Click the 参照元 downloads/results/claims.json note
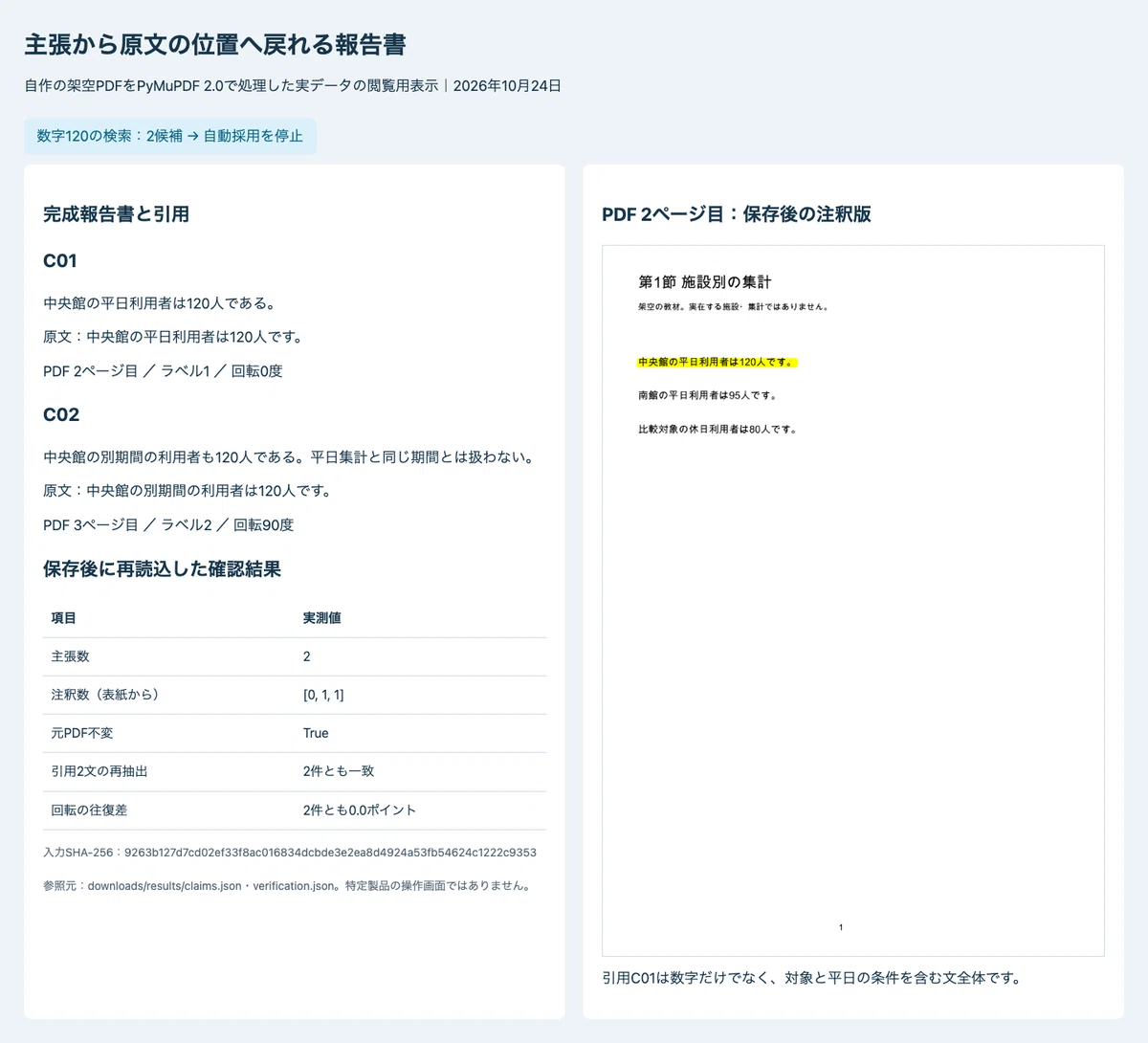 [x=287, y=886]
